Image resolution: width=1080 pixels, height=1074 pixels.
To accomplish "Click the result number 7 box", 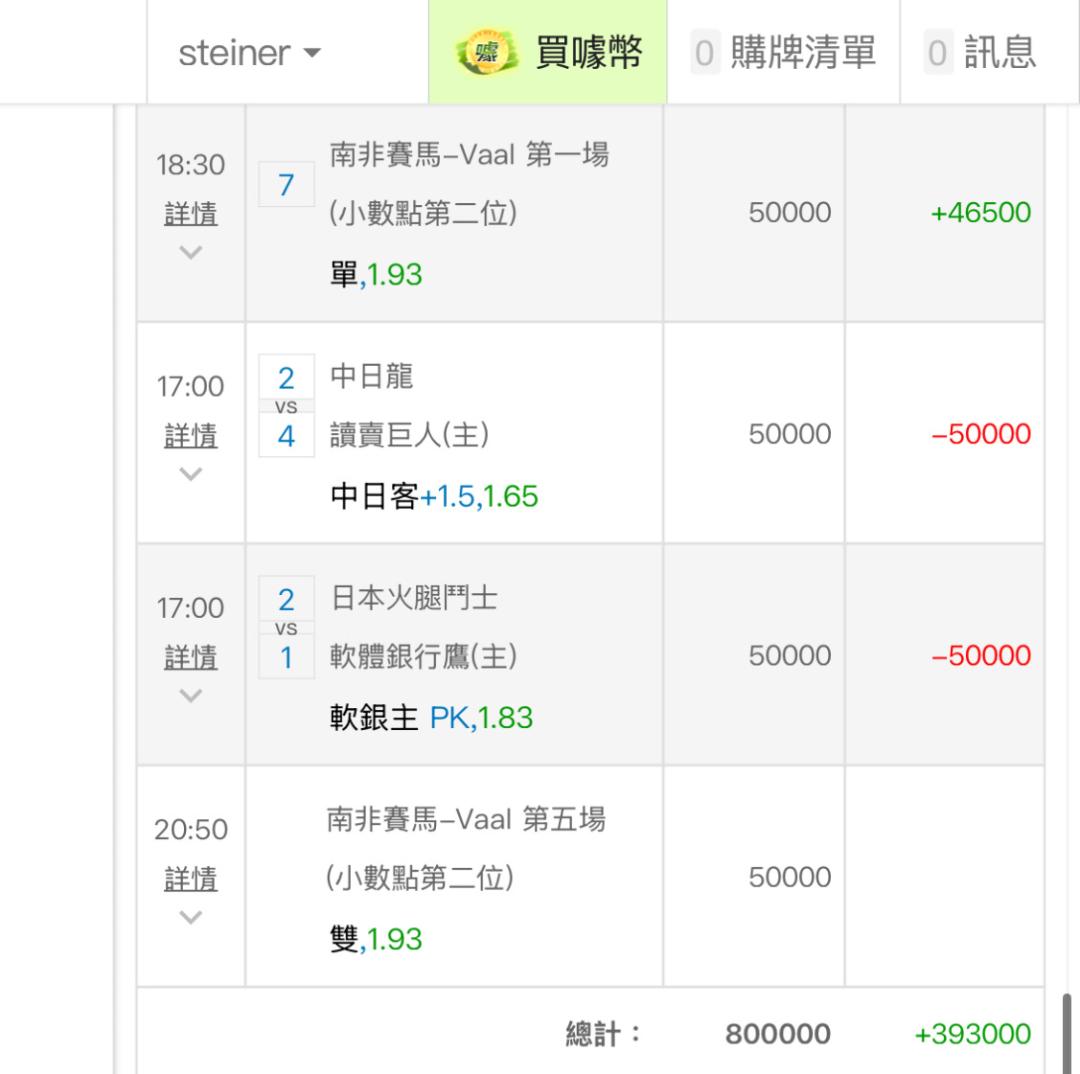I will pyautogui.click(x=286, y=184).
